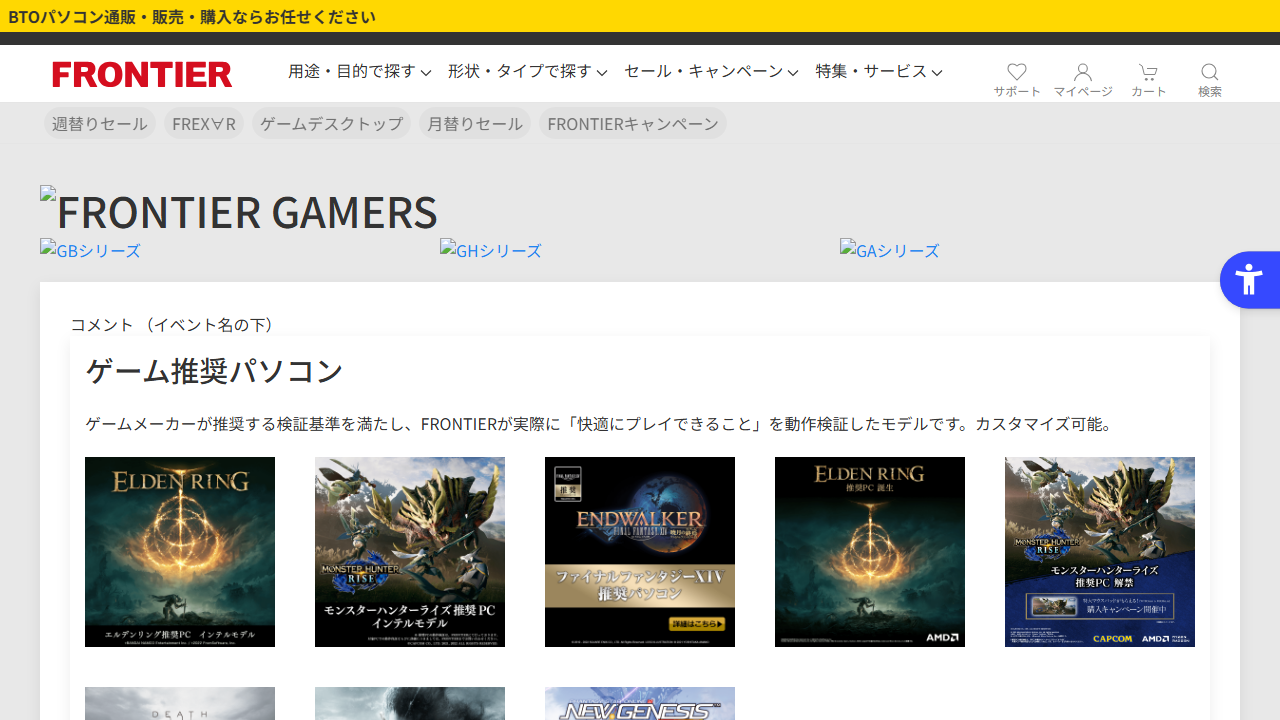Expand the 用途・目的で探す menu
The width and height of the screenshot is (1280, 720).
pyautogui.click(x=360, y=72)
